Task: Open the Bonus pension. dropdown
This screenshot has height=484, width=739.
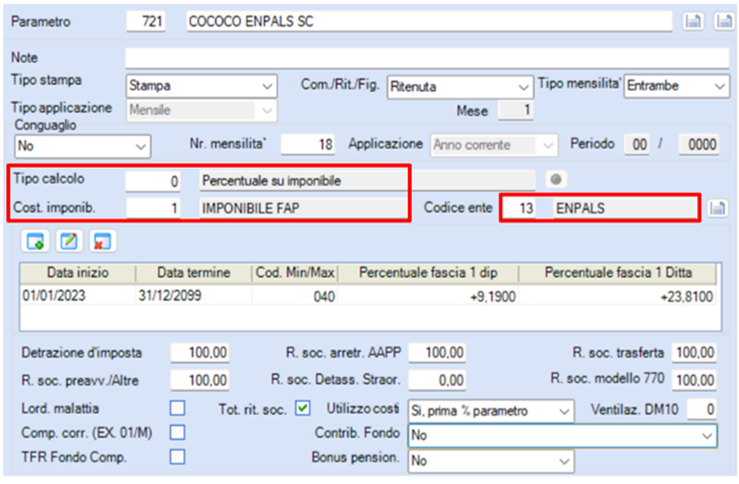Action: click(491, 460)
